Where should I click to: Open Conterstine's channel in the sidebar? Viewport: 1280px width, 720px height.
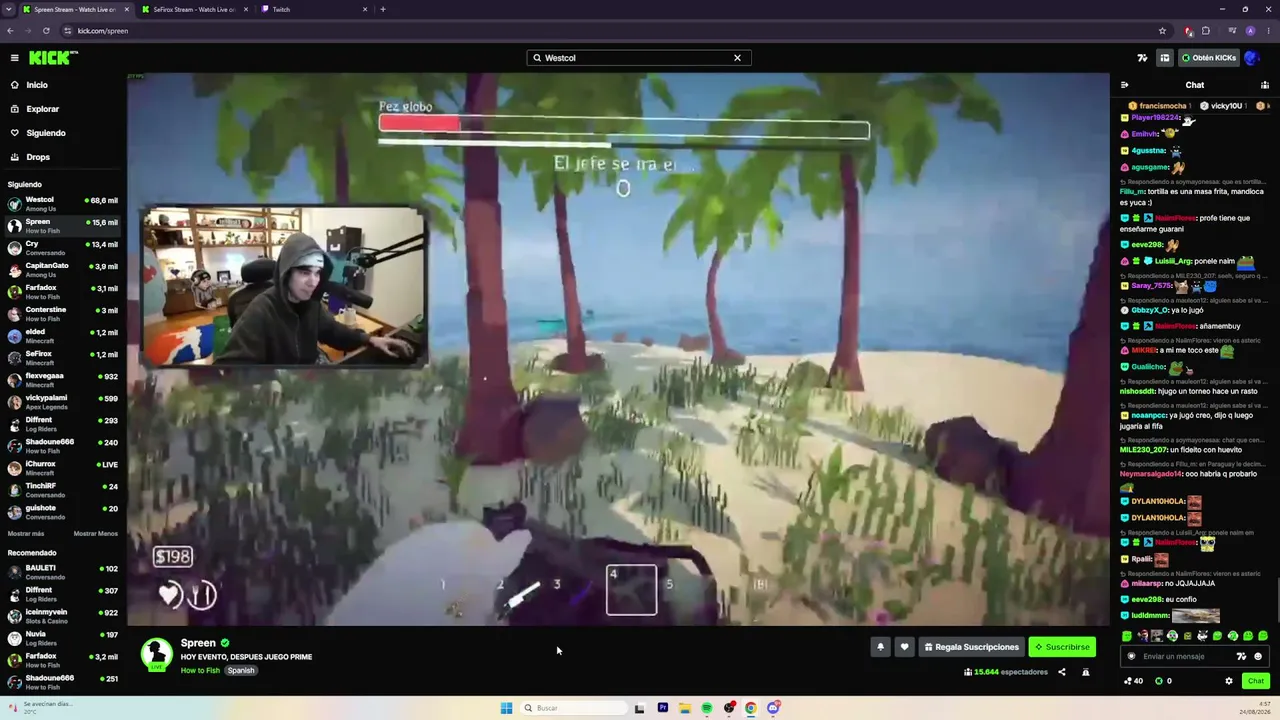click(x=62, y=314)
